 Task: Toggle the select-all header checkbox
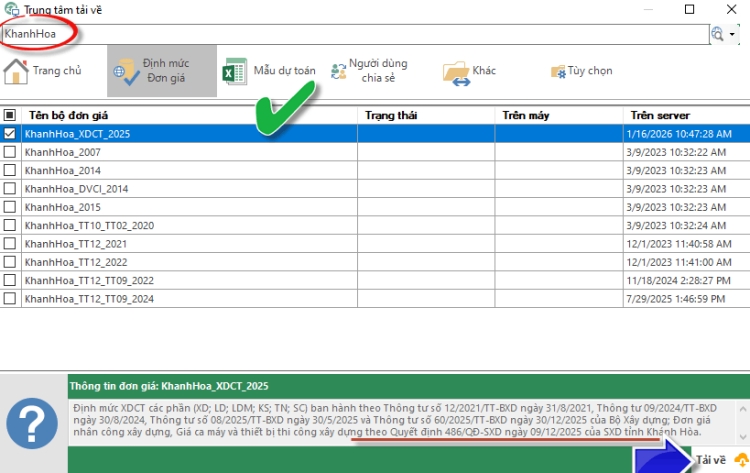tap(10, 115)
